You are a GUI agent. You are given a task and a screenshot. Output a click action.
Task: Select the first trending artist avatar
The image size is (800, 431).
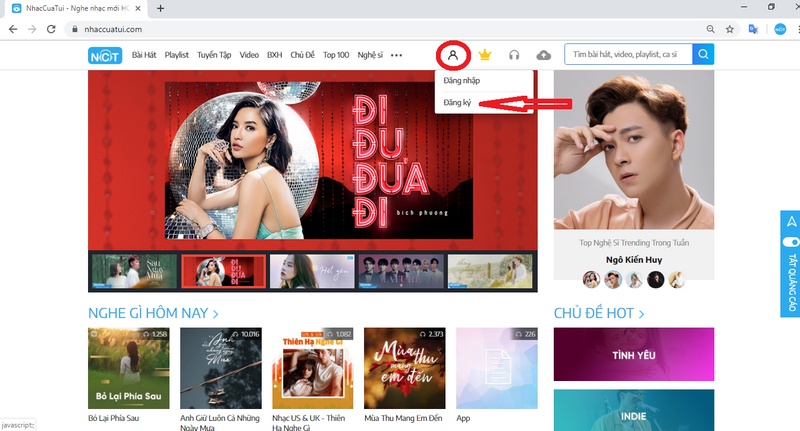tap(591, 280)
